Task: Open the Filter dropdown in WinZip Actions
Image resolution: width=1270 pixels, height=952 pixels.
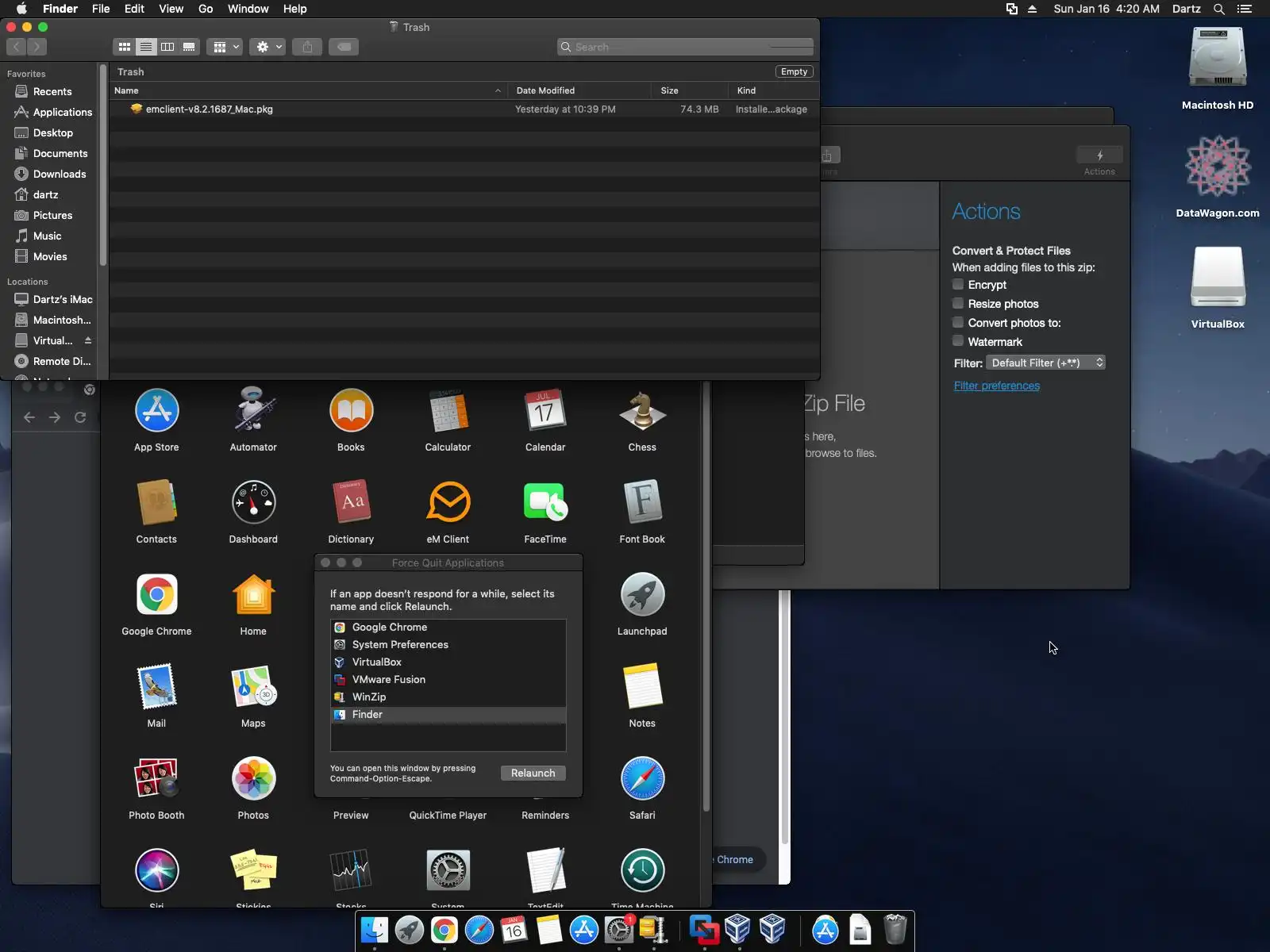Action: click(x=1046, y=363)
